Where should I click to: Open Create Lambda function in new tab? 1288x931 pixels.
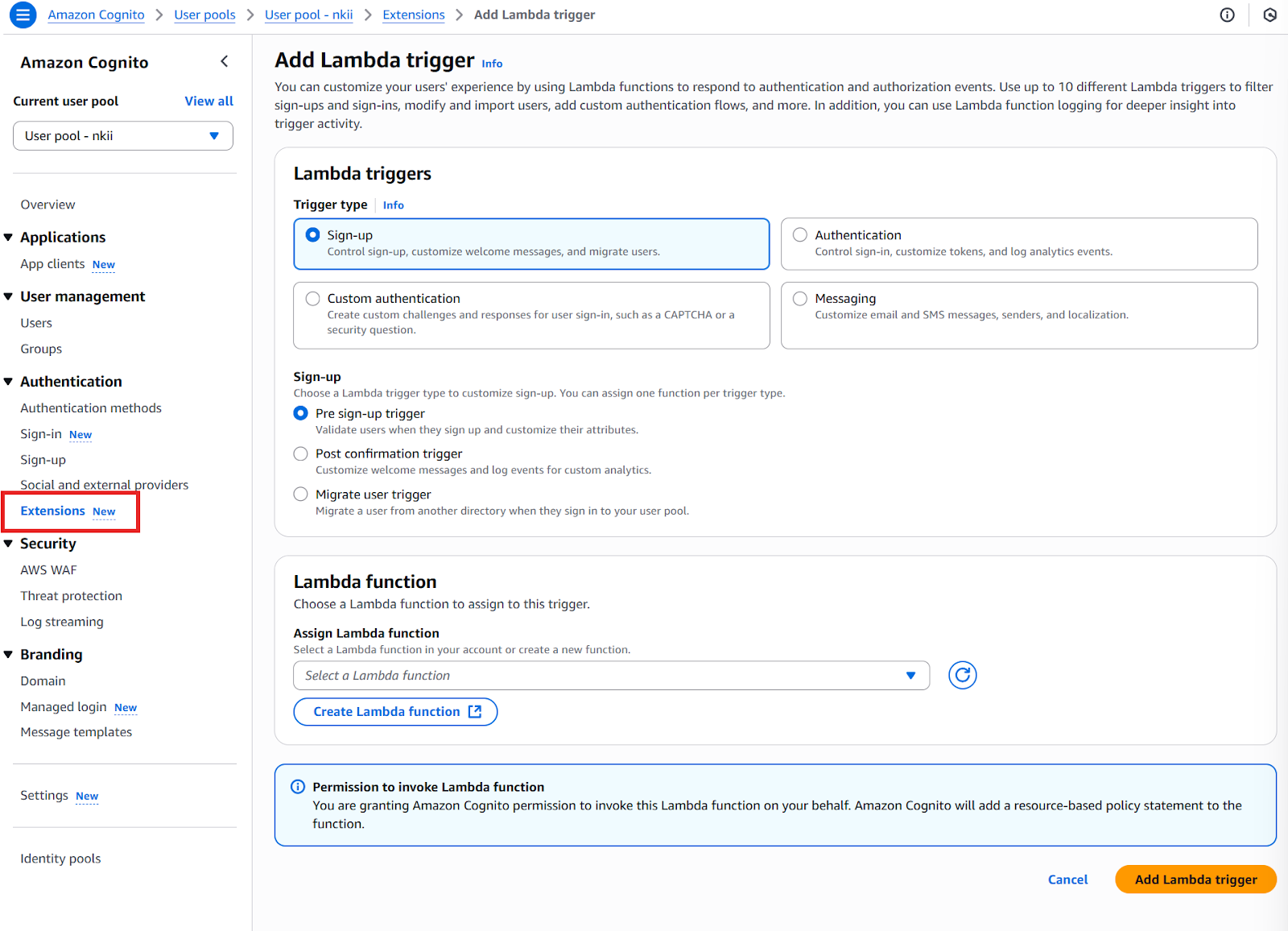click(x=394, y=711)
